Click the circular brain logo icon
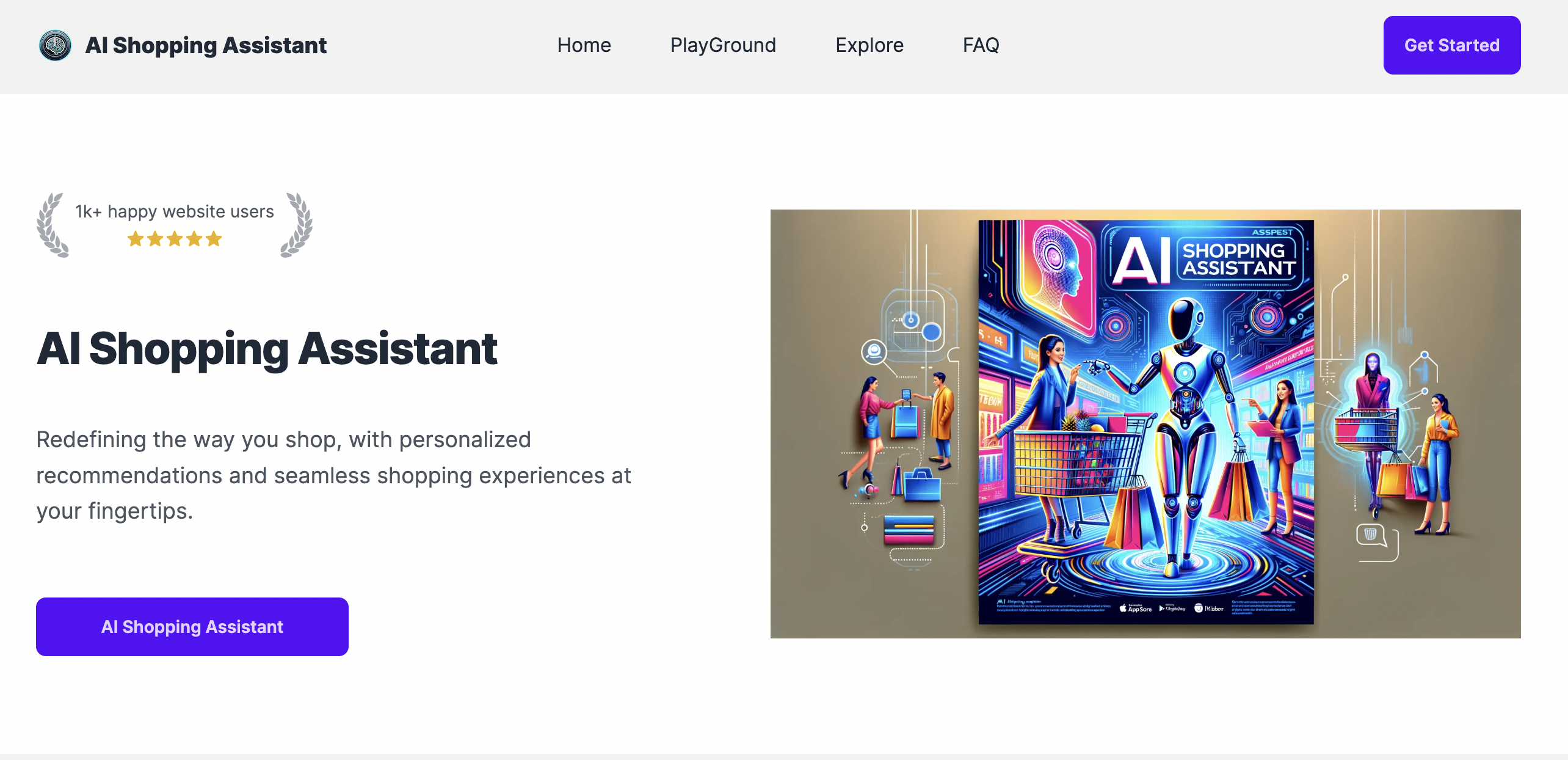 pyautogui.click(x=55, y=45)
